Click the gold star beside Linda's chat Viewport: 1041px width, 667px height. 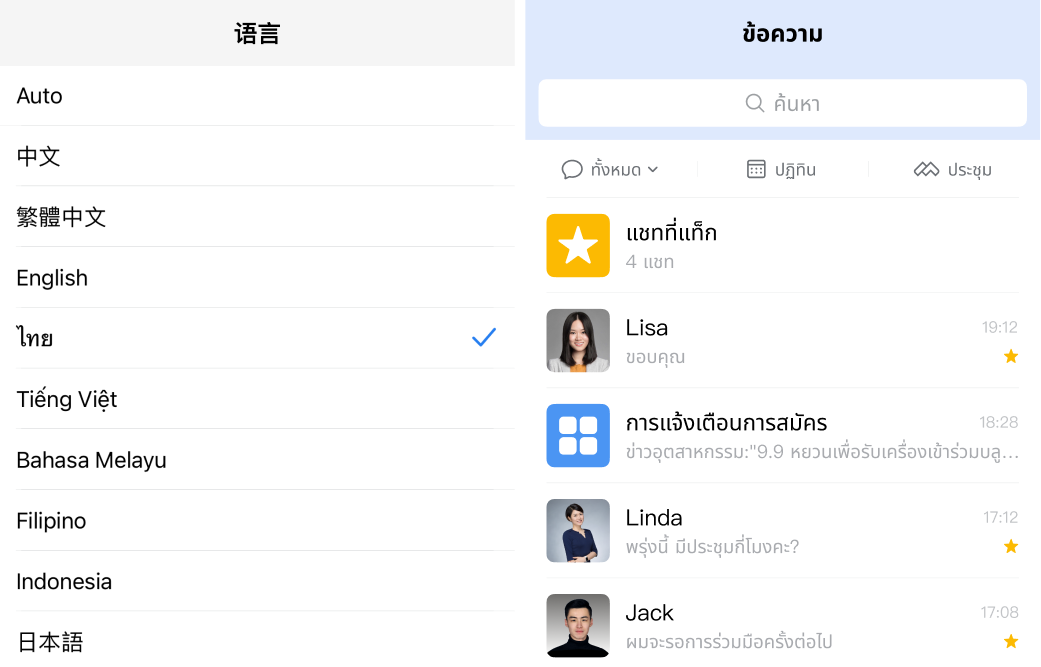[x=1011, y=546]
